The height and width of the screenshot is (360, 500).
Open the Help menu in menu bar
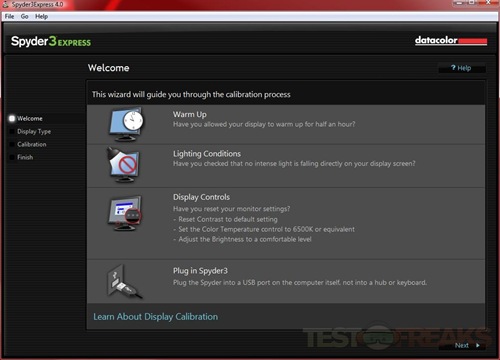click(x=41, y=16)
